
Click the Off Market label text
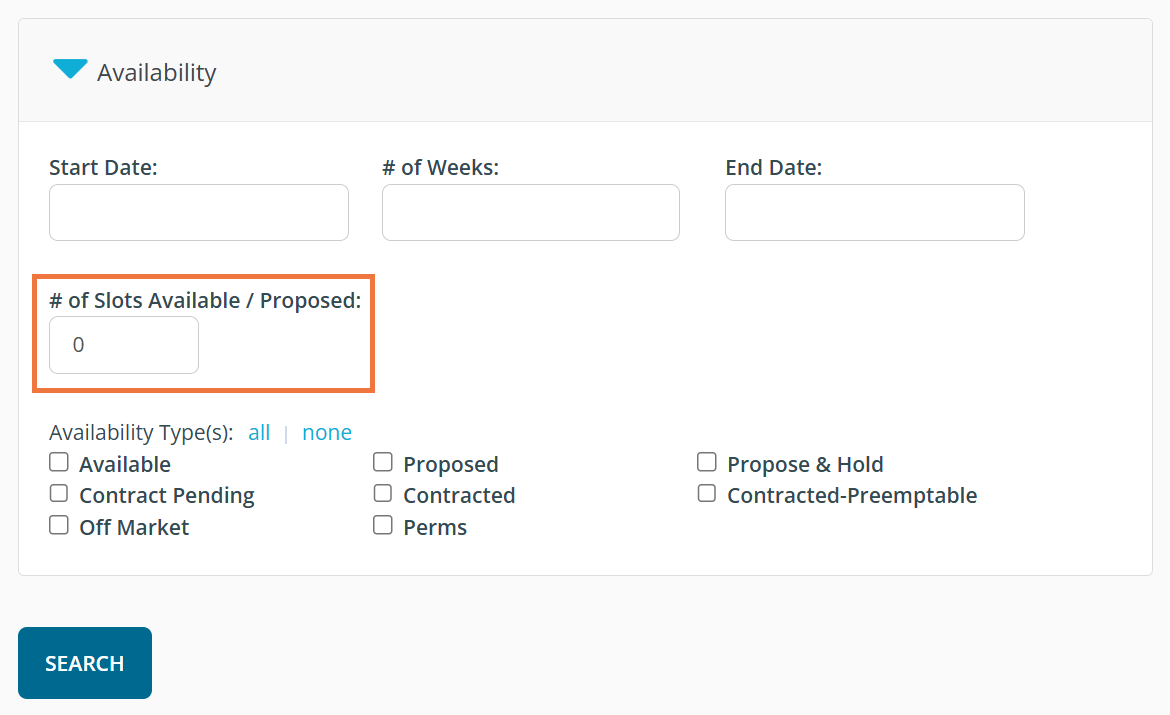(134, 527)
